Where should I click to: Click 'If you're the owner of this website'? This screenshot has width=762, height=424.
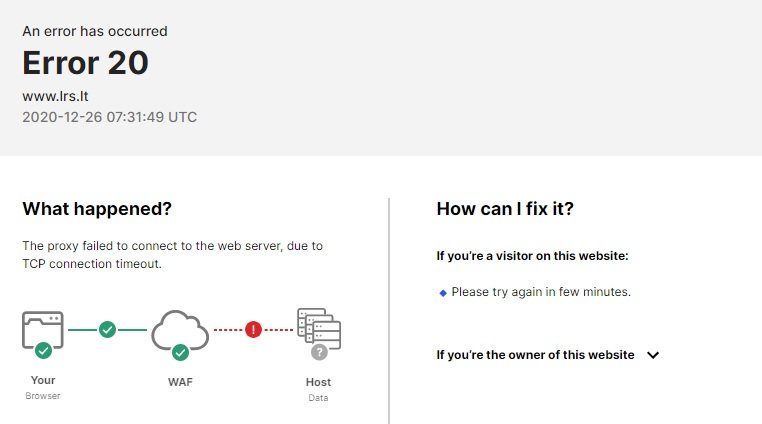(535, 355)
